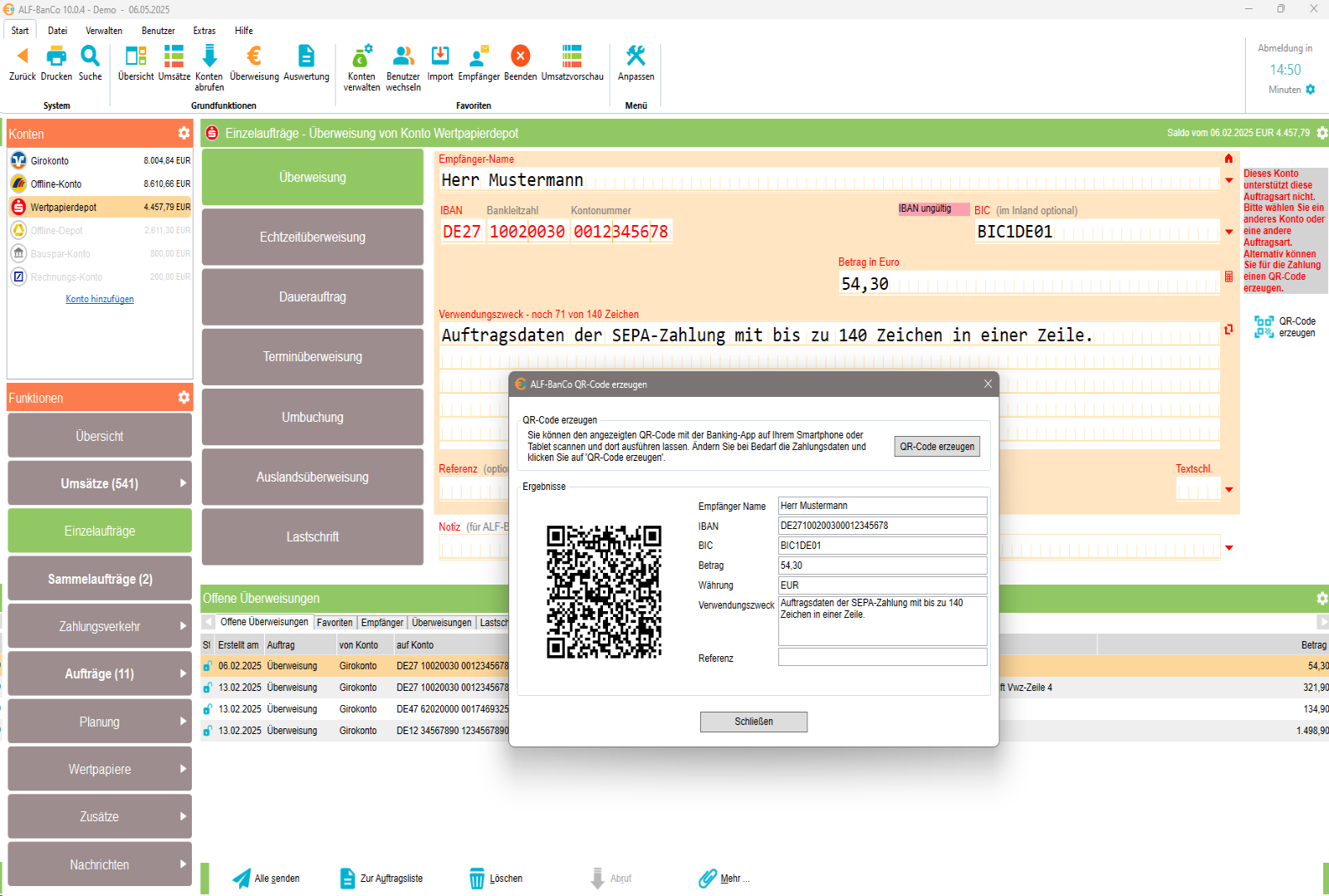Viewport: 1329px width, 896px height.
Task: Click the QR-Code erzeugen side icon
Action: coord(1263,326)
